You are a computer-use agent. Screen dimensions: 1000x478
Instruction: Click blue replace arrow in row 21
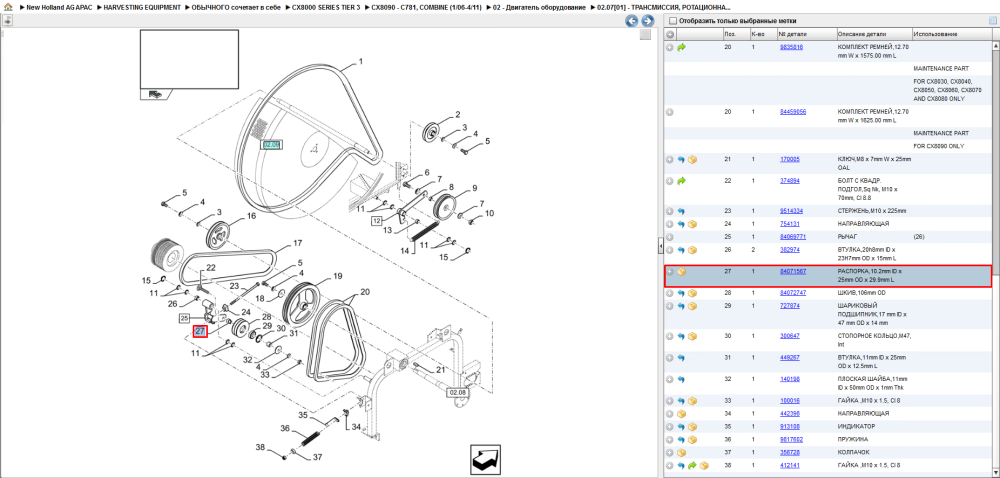pos(681,159)
